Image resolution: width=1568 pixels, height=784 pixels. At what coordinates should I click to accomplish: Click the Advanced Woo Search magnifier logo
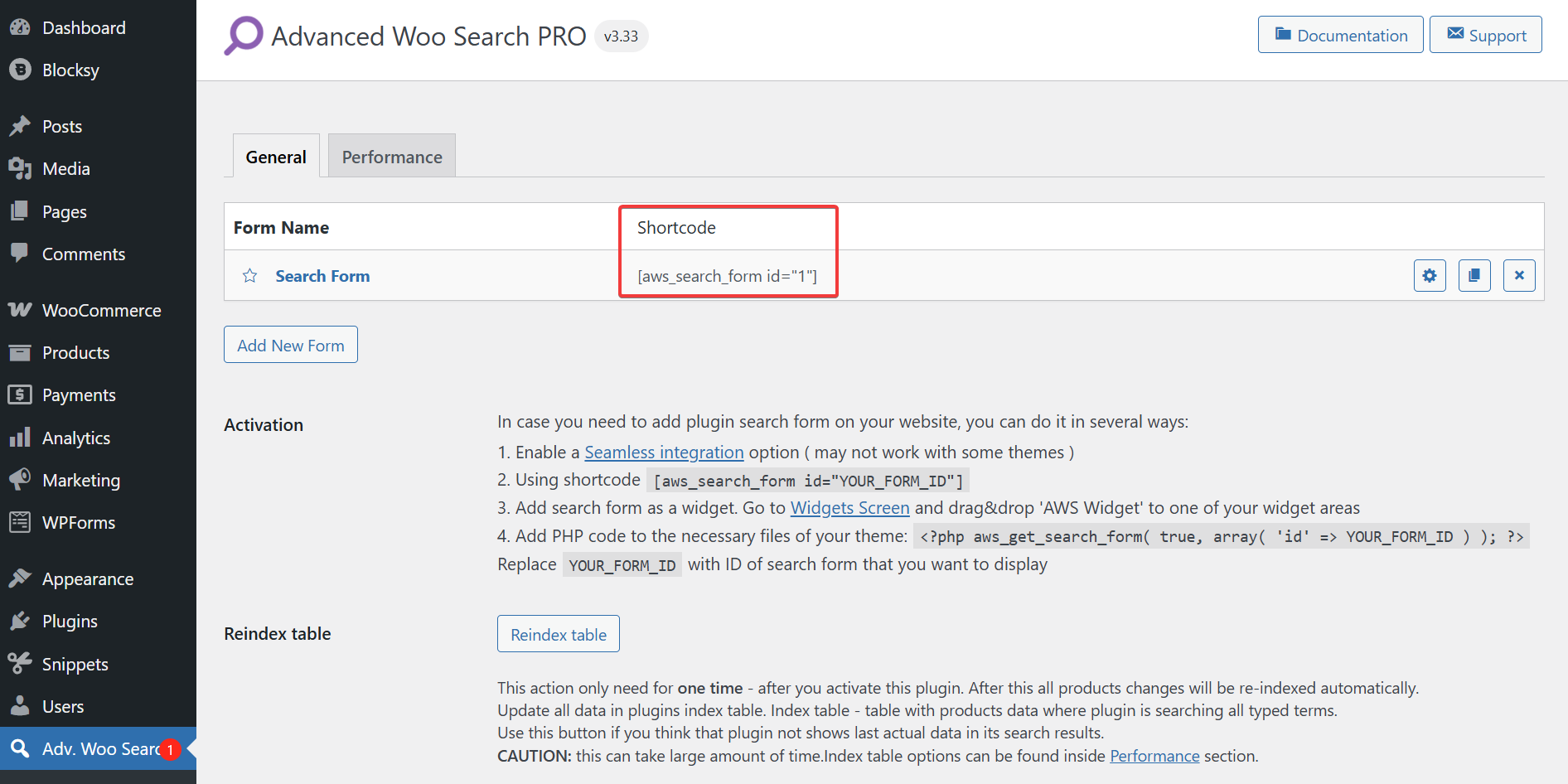244,36
